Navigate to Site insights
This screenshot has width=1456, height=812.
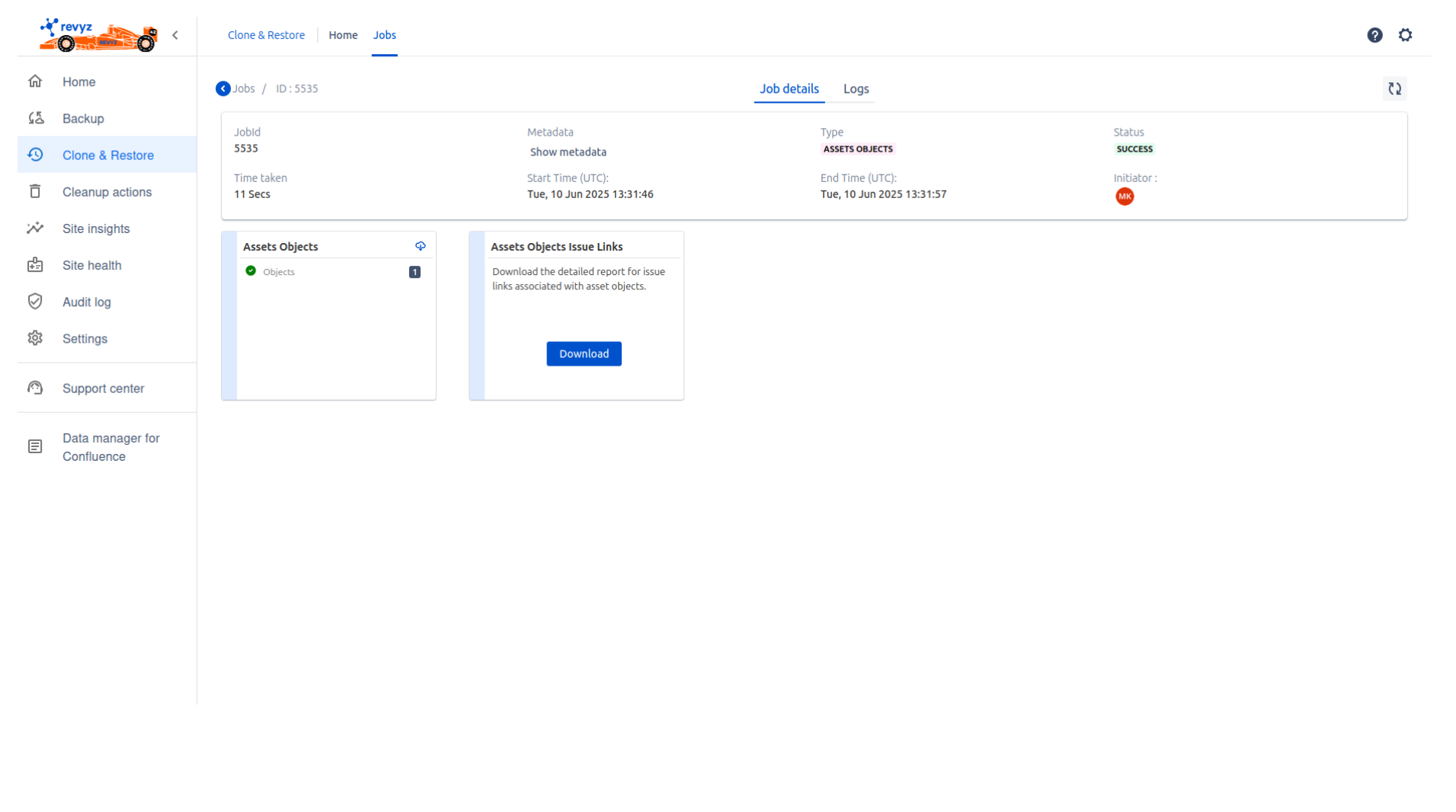pyautogui.click(x=96, y=229)
